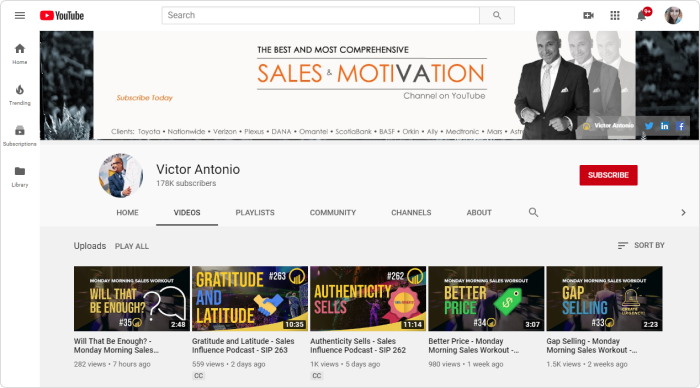The image size is (700, 388).
Task: Open Subscriptions in sidebar
Action: [20, 136]
